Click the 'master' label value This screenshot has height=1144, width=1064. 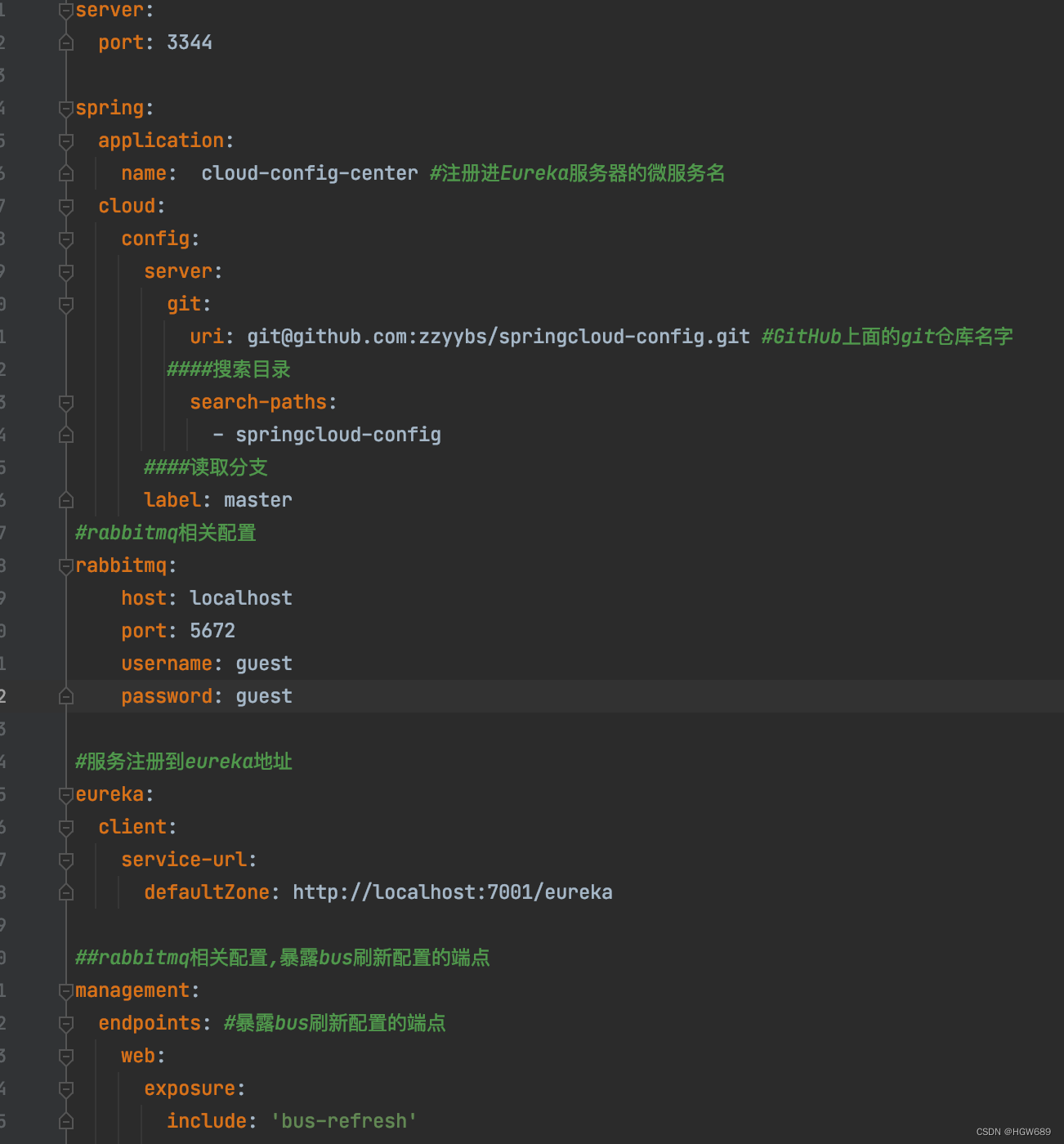pos(258,500)
